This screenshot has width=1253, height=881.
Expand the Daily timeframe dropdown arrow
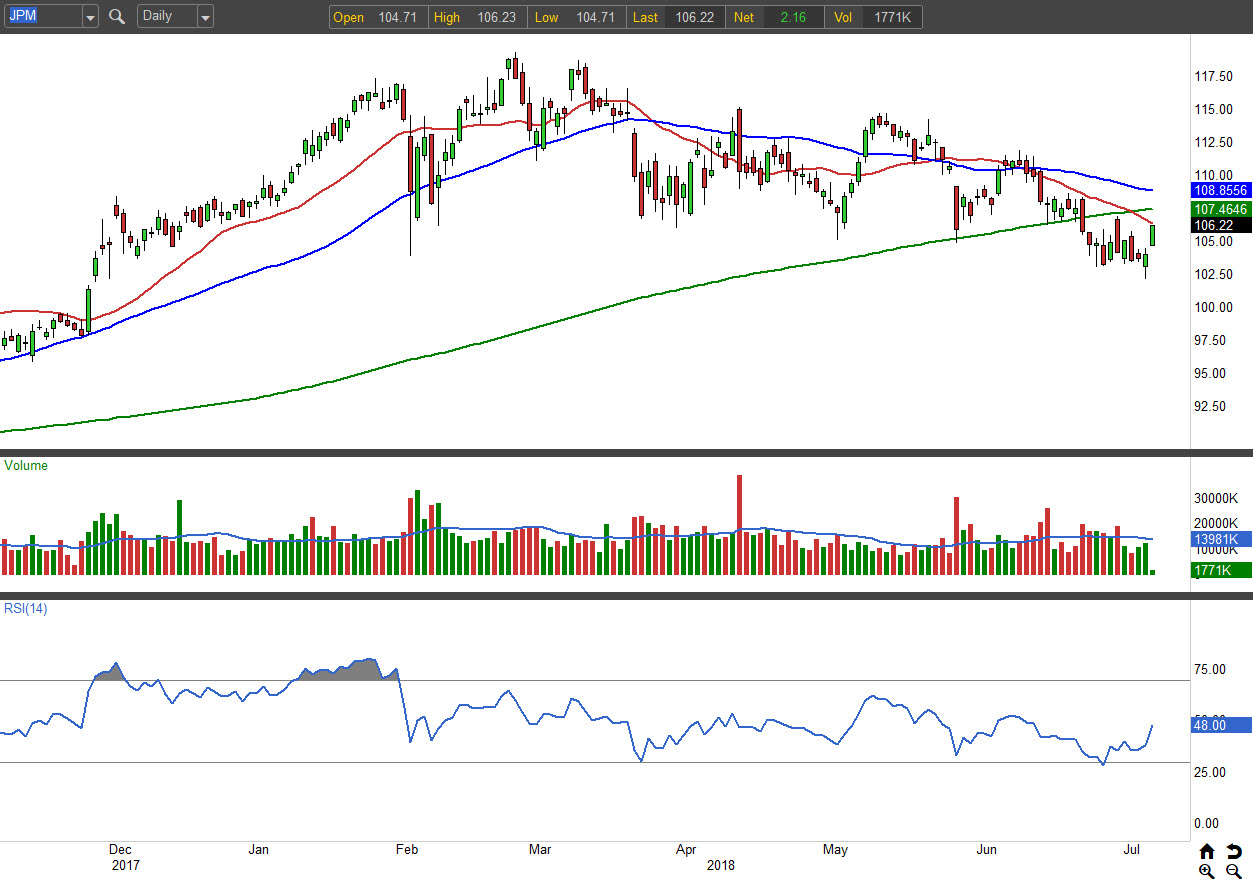pos(205,17)
